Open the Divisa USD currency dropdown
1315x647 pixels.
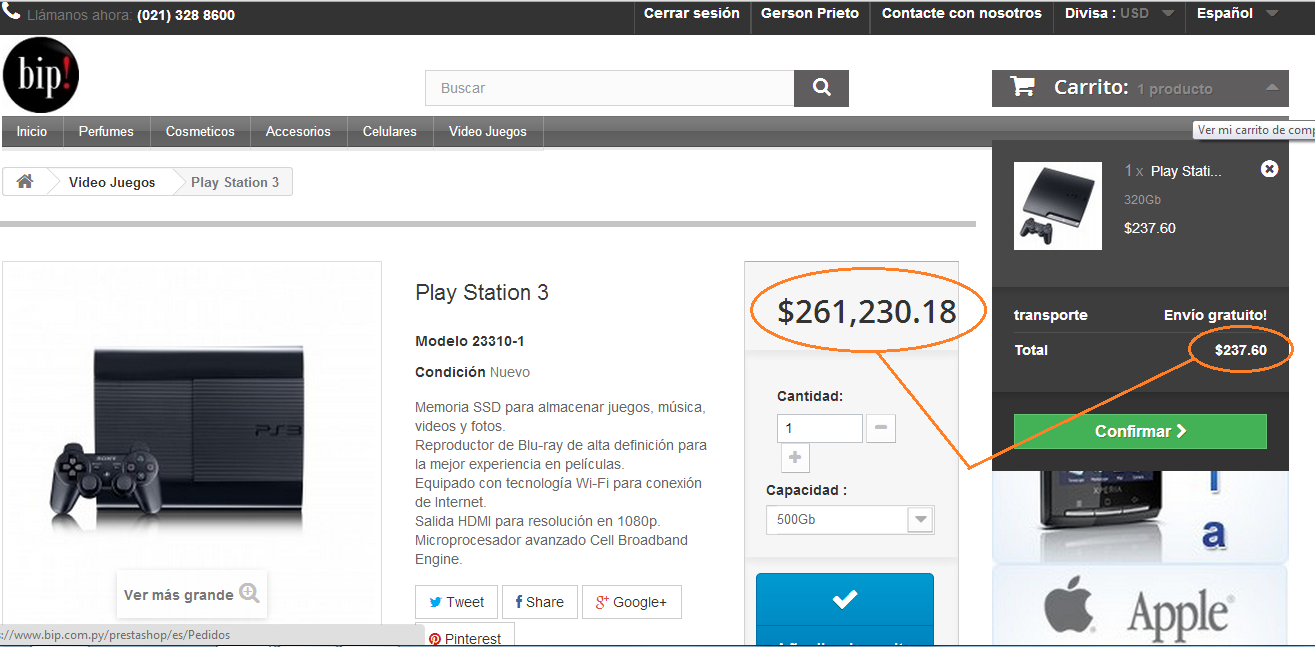1120,14
